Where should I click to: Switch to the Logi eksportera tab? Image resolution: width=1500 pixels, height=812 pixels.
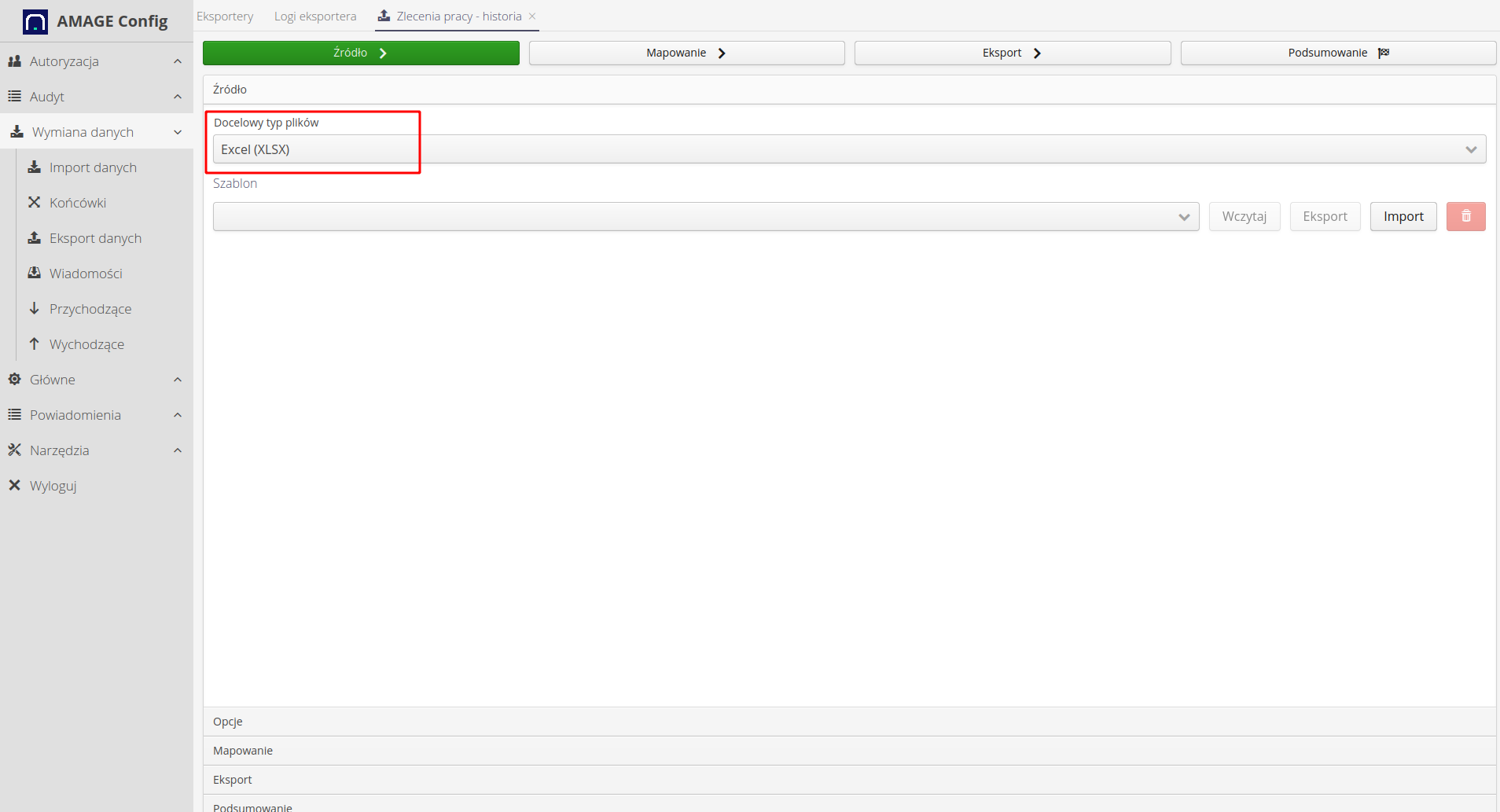pos(314,17)
